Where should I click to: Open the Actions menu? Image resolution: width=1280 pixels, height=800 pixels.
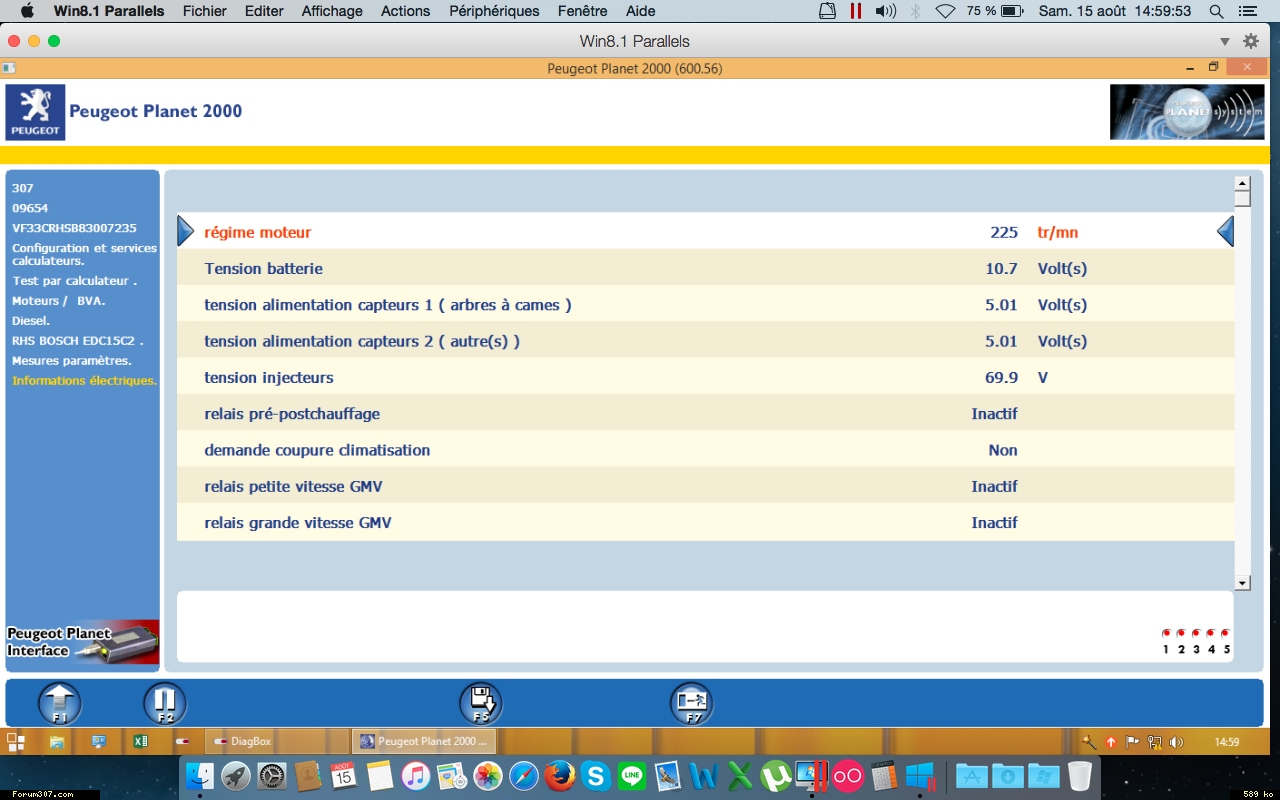point(406,11)
